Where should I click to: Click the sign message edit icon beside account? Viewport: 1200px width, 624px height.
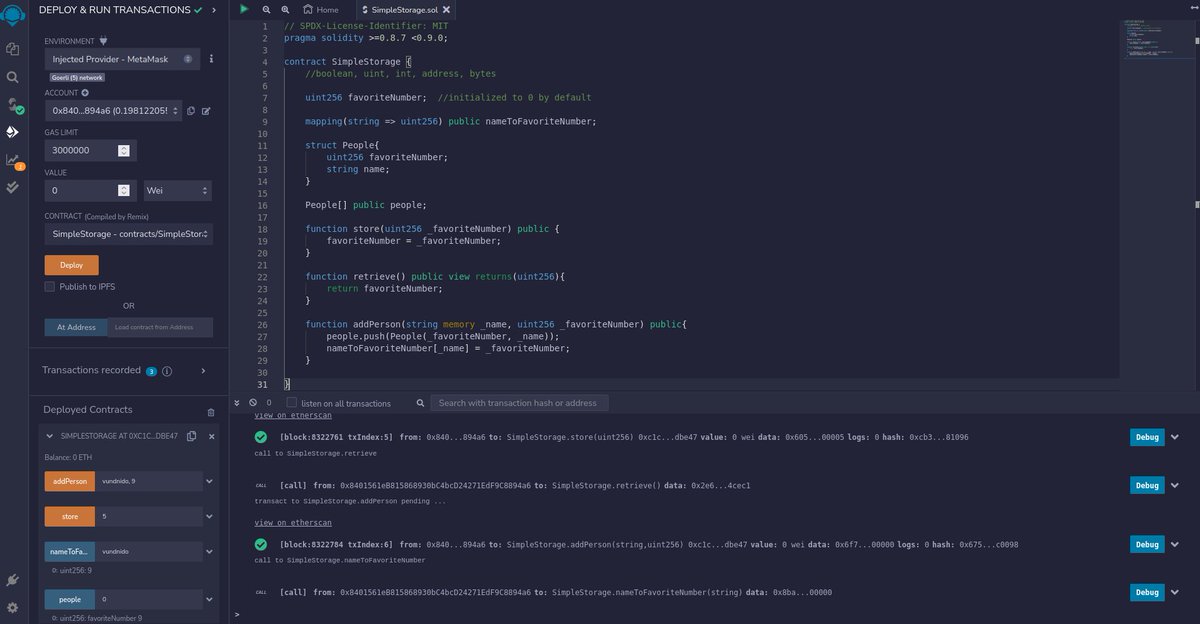click(x=206, y=111)
